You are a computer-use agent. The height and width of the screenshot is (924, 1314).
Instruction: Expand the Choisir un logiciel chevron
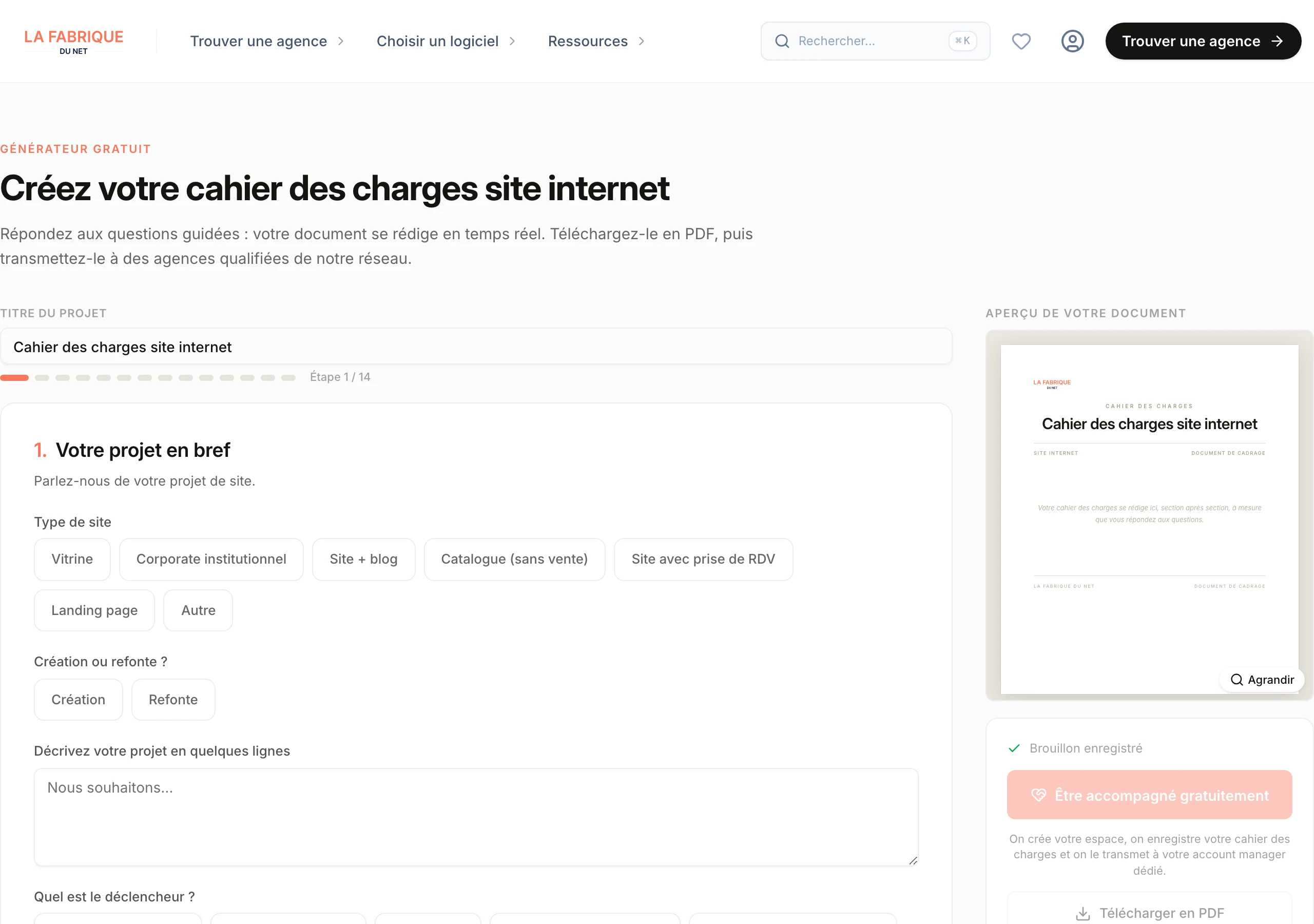click(x=512, y=41)
